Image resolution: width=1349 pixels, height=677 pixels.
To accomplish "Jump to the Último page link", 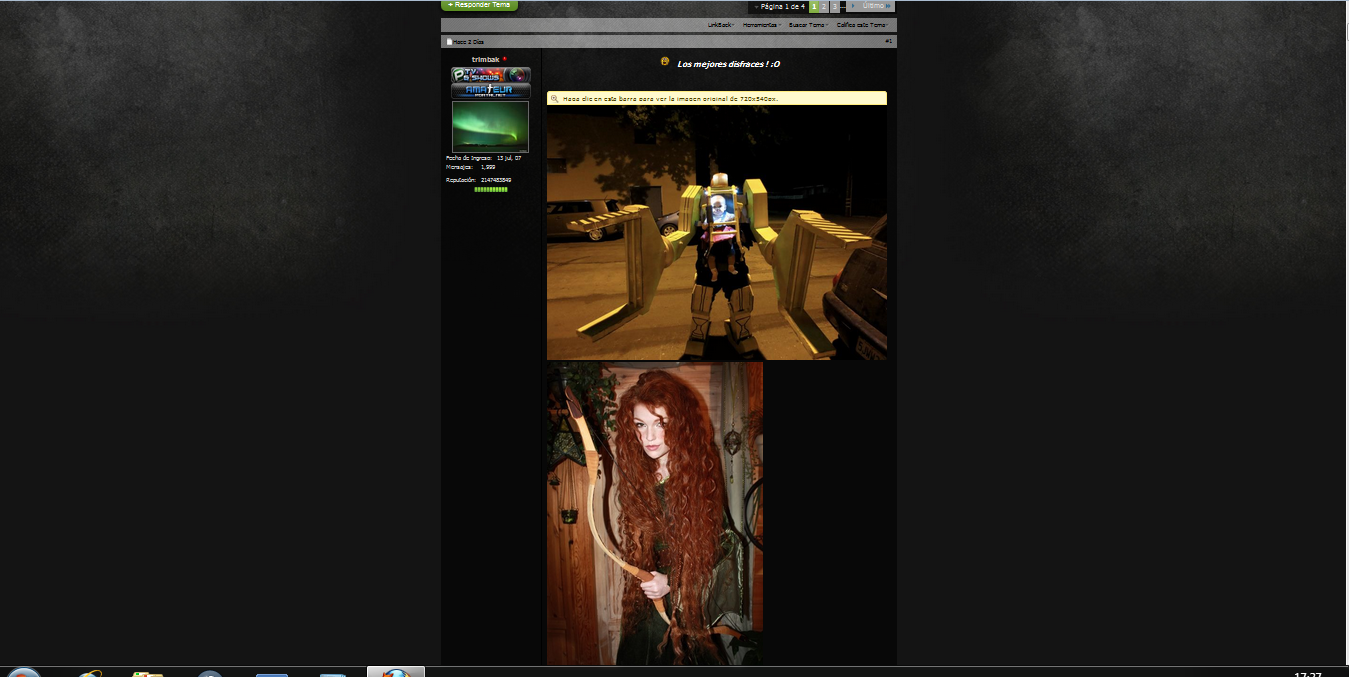I will click(x=876, y=6).
